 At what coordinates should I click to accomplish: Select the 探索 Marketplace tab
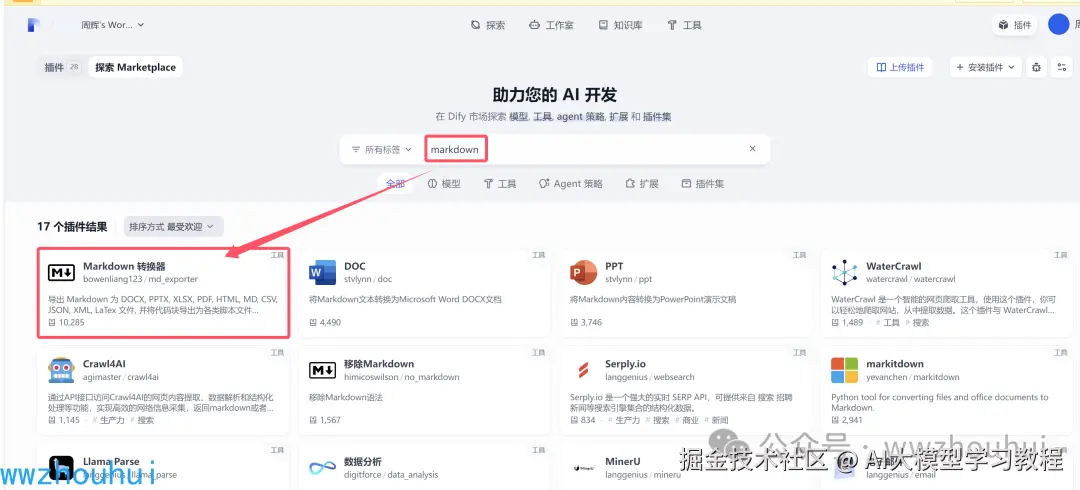pyautogui.click(x=136, y=68)
